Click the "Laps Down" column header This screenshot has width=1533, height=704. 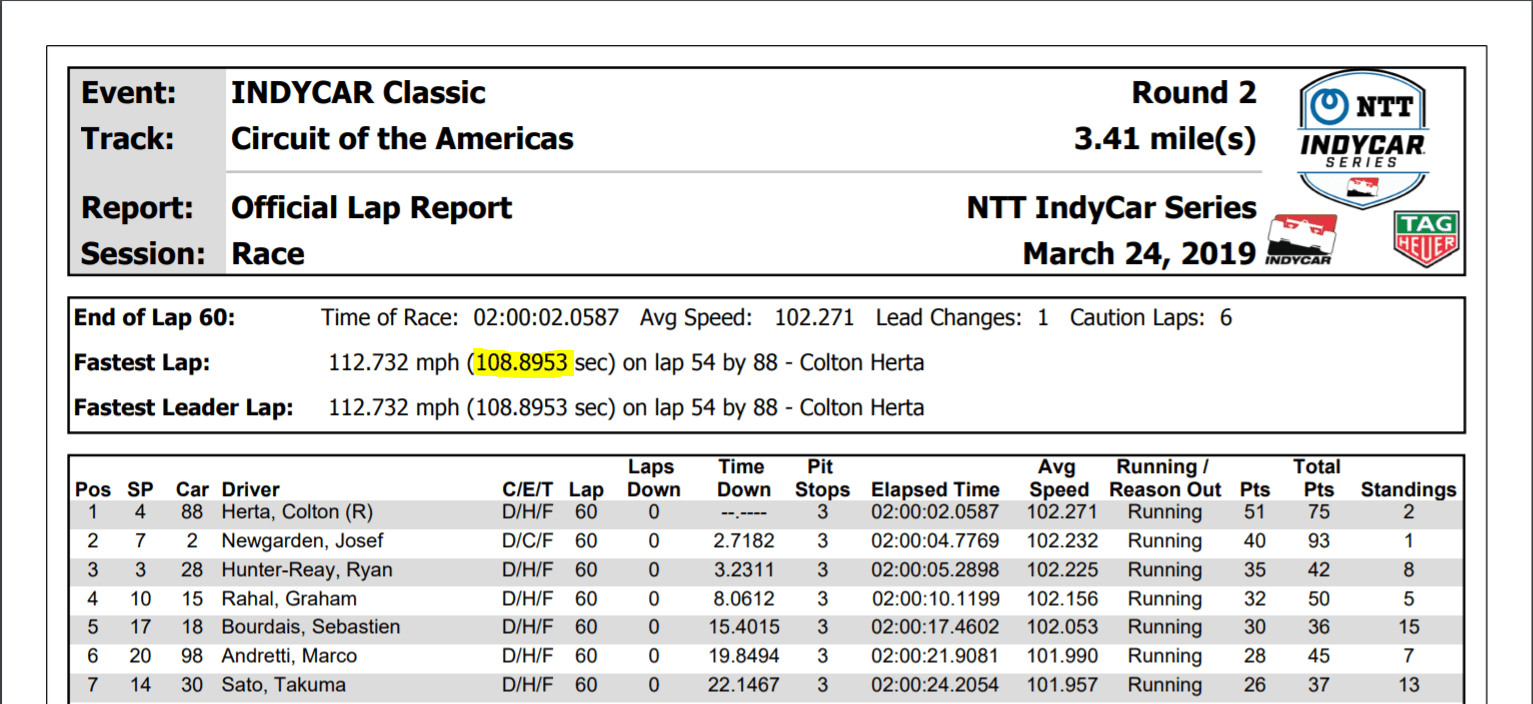(653, 479)
